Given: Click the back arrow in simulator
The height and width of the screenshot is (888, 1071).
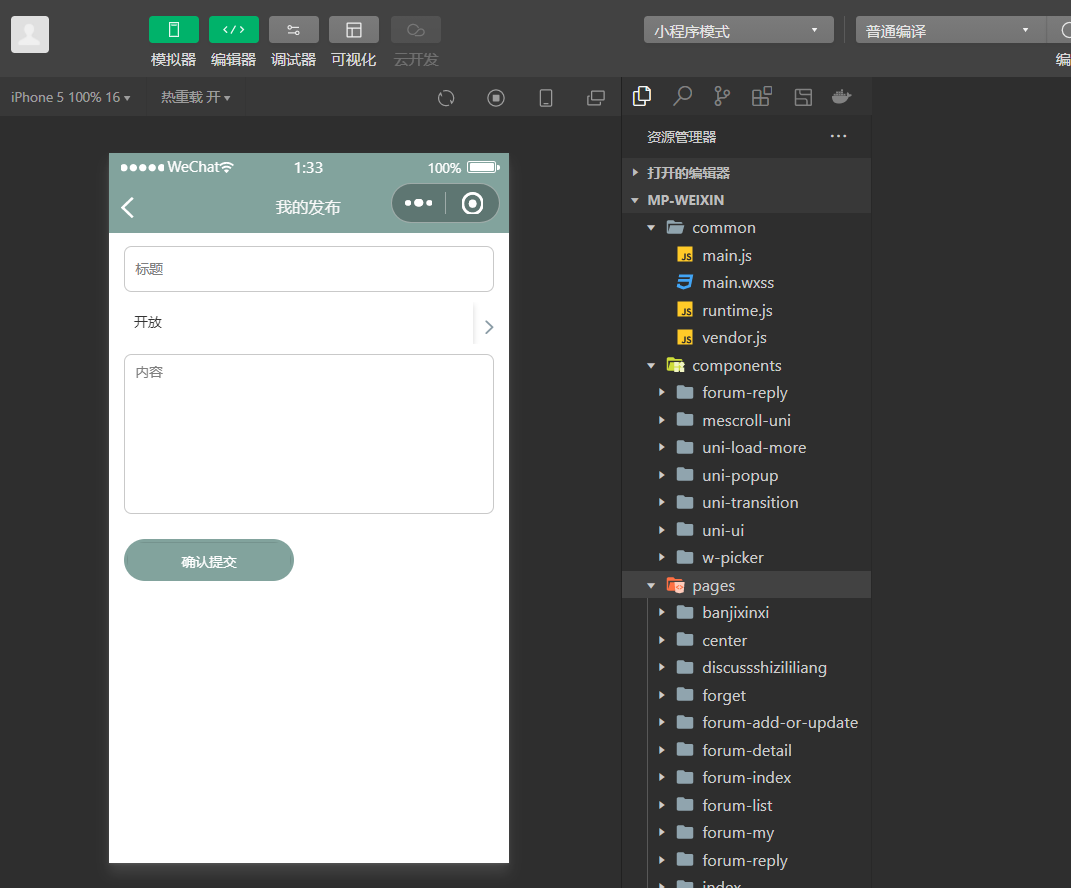Looking at the screenshot, I should click(x=128, y=207).
